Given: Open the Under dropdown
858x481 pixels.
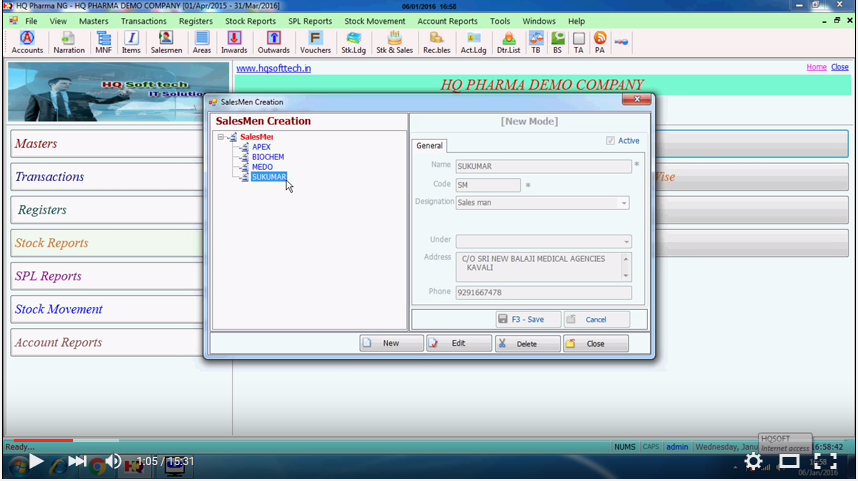Looking at the screenshot, I should (x=626, y=241).
